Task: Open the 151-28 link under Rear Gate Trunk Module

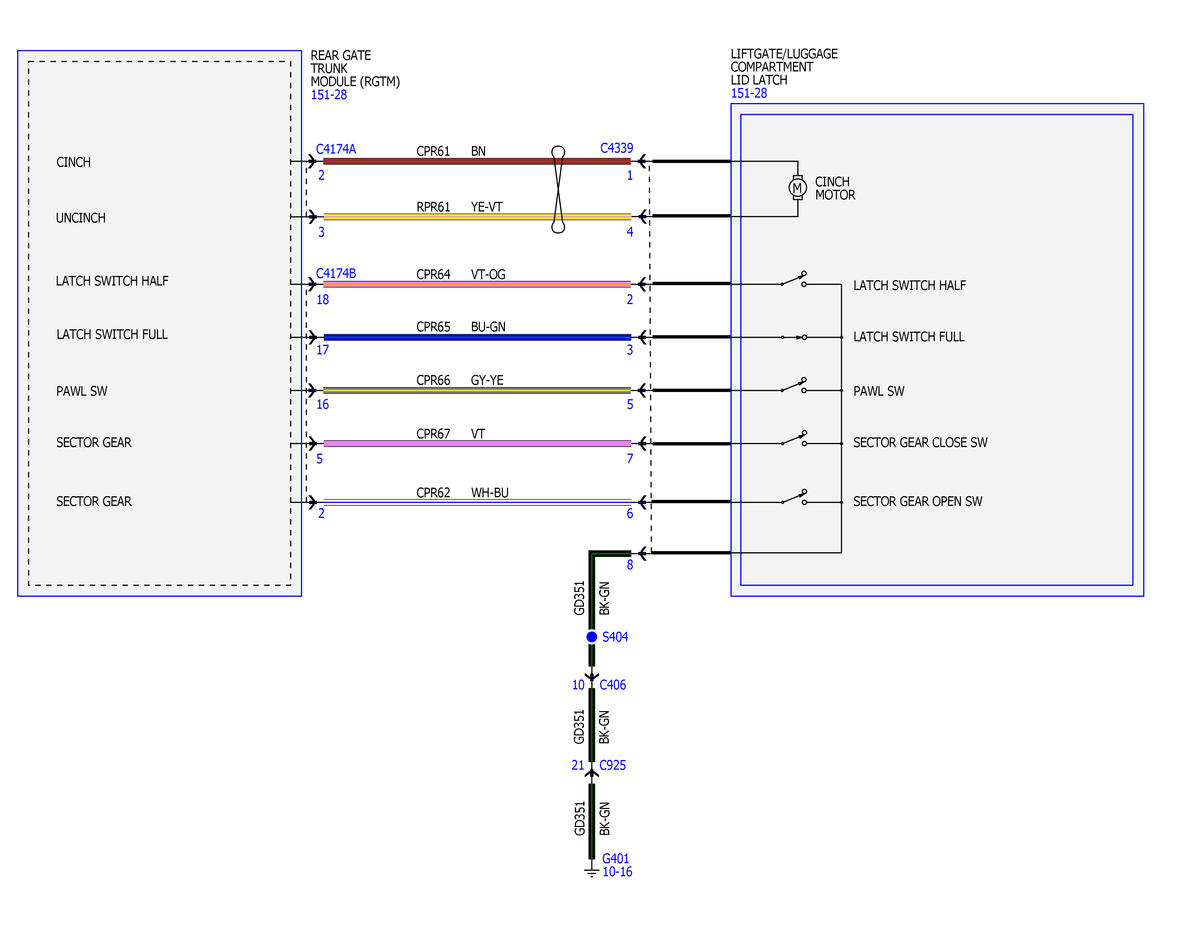Action: 329,95
